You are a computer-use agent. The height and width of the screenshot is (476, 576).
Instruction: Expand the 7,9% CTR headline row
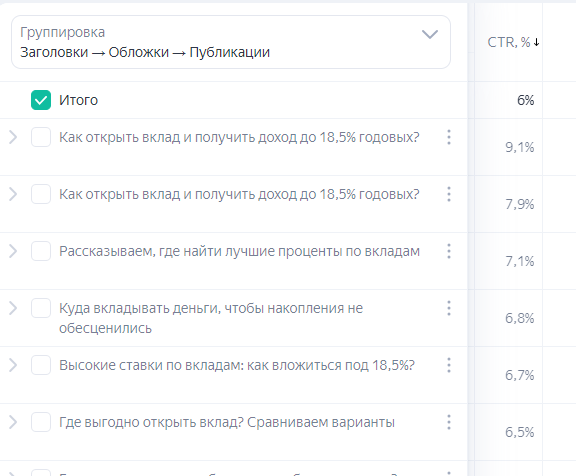[x=13, y=194]
